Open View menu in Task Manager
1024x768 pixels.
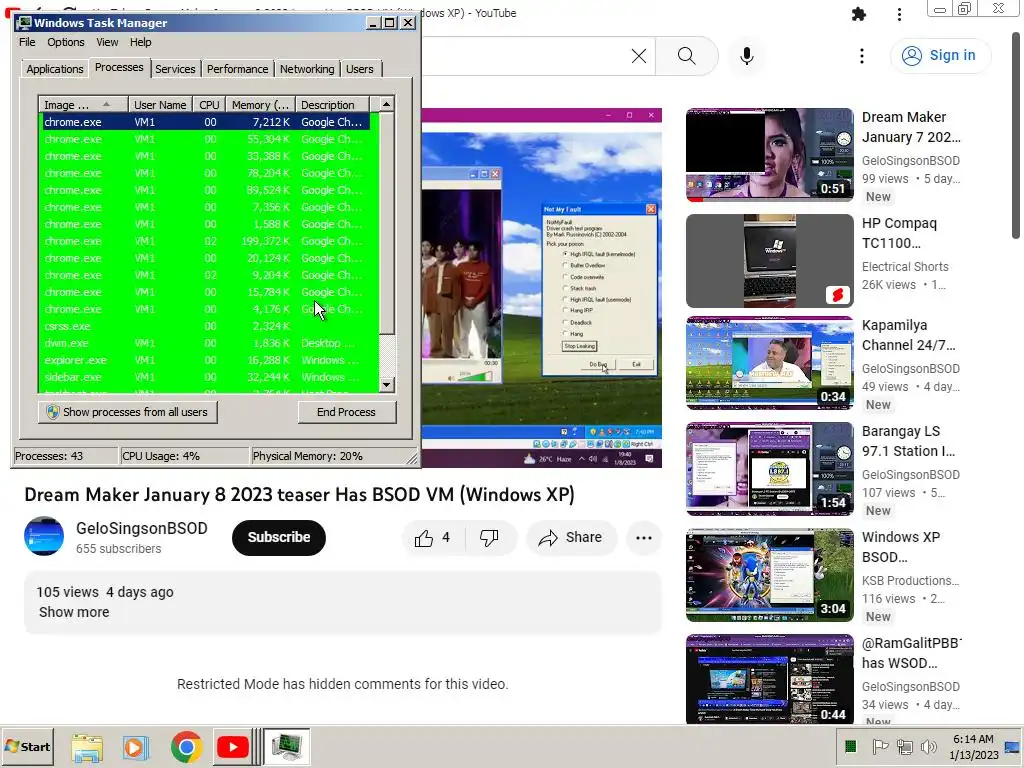pyautogui.click(x=107, y=42)
